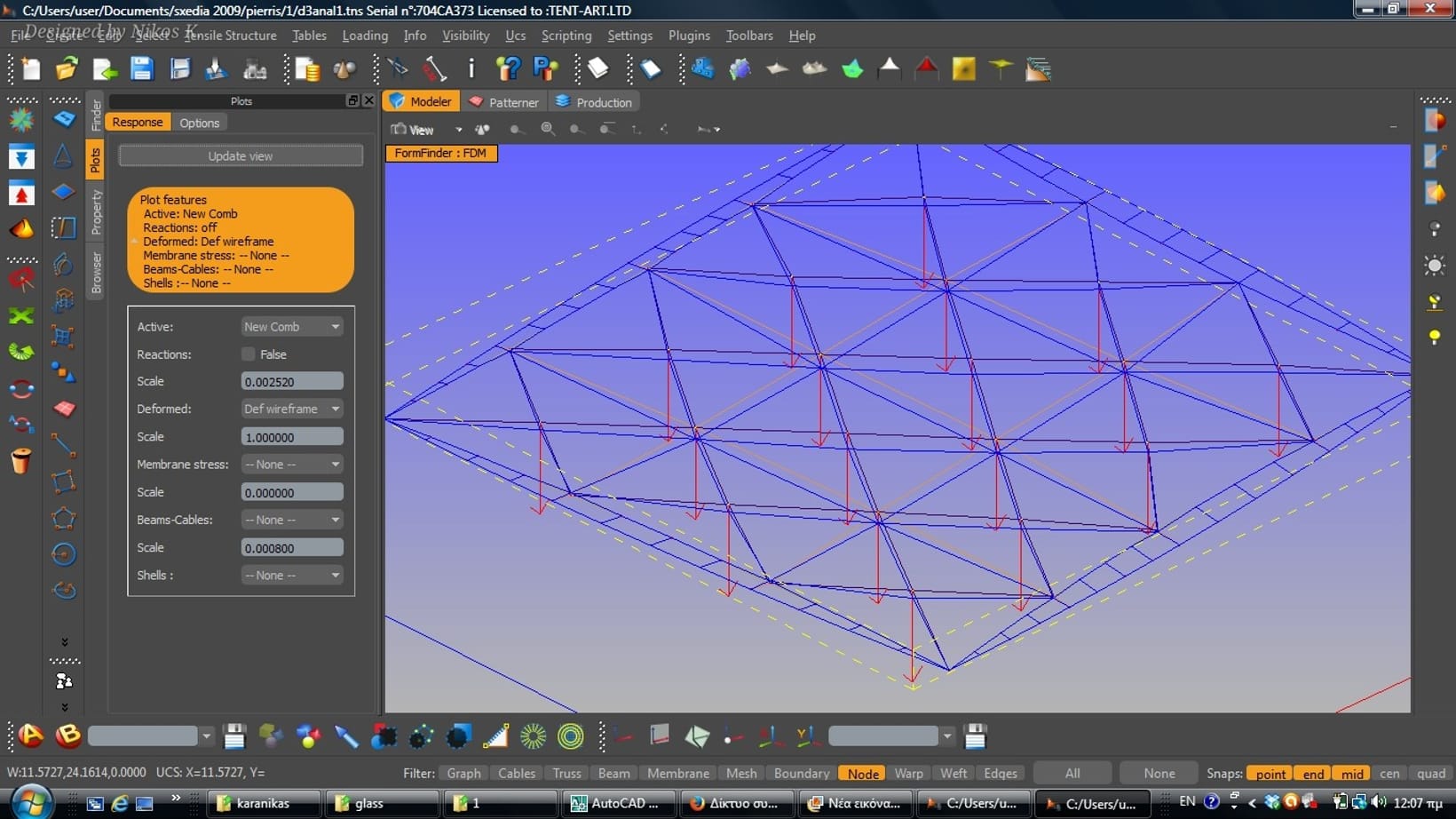This screenshot has width=1456, height=819.
Task: Click the zoom magnifier in View toolbar
Action: 548,129
